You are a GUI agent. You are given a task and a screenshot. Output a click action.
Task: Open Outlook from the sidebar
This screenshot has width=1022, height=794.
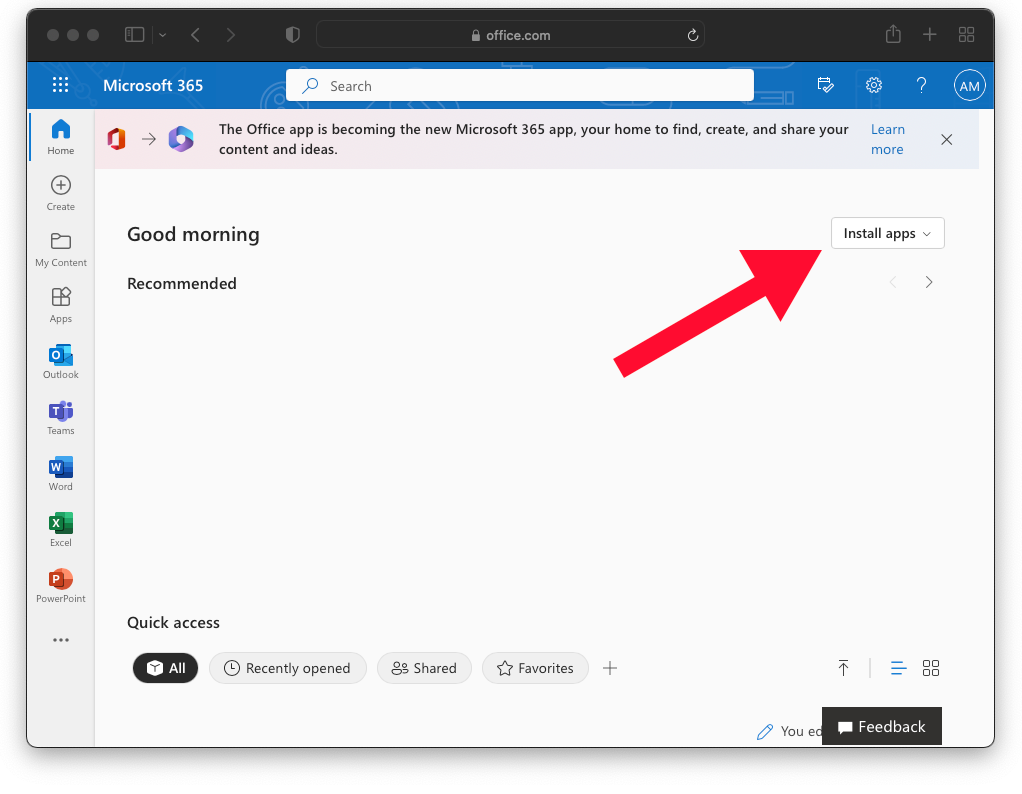coord(61,361)
